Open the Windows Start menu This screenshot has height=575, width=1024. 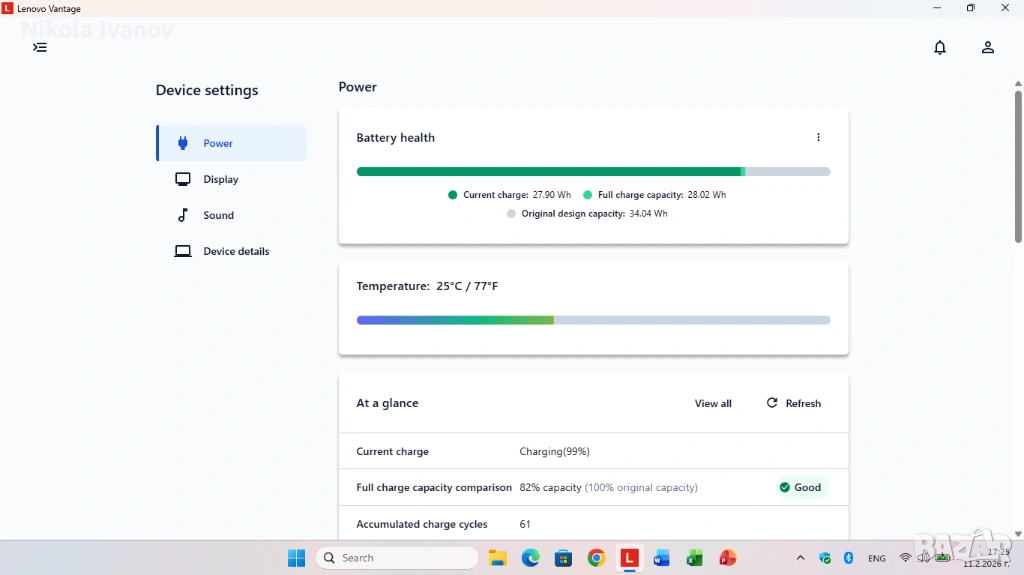pos(297,558)
